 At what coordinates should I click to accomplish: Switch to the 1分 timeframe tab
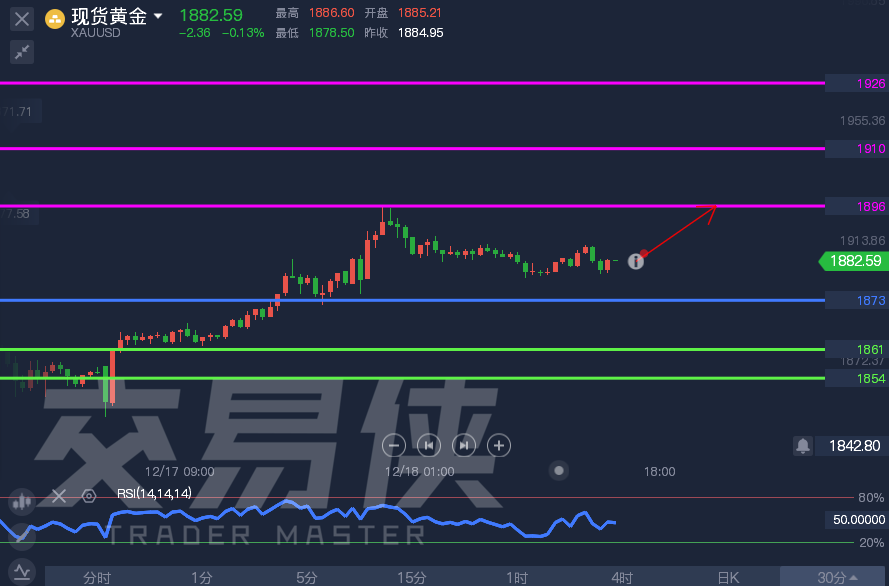(x=201, y=577)
